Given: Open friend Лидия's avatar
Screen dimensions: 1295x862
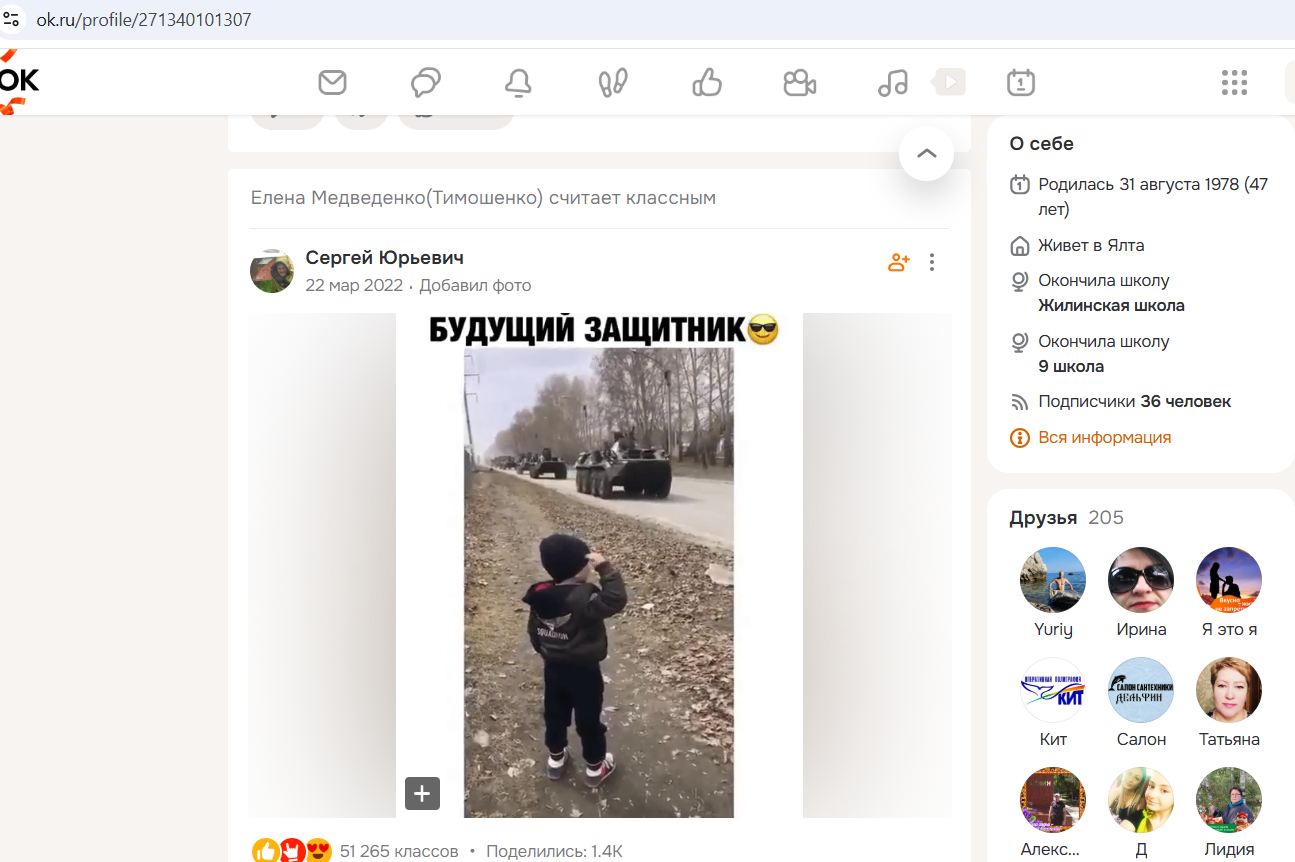Looking at the screenshot, I should (1229, 800).
